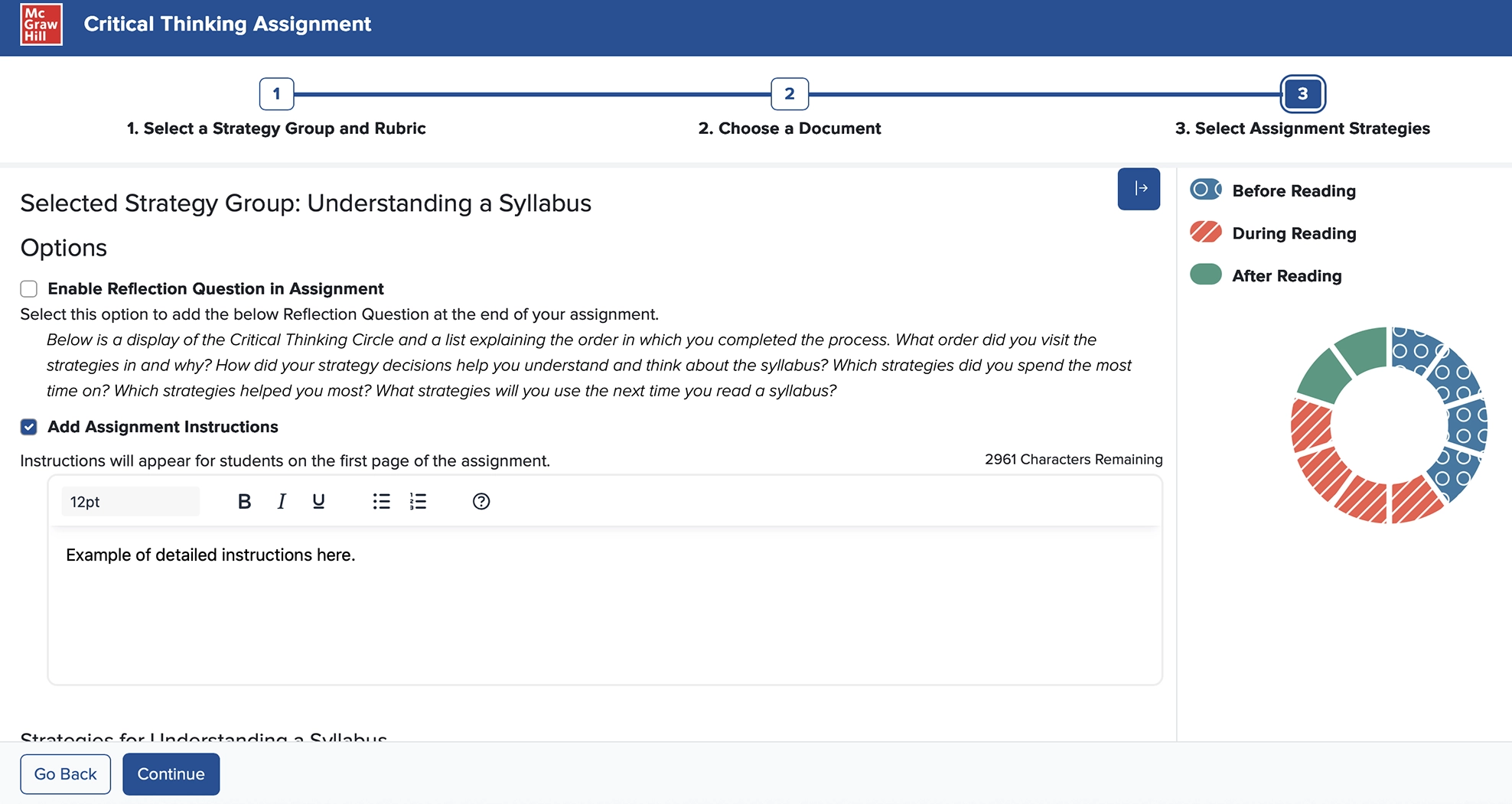The image size is (1512, 804).
Task: Open the 12pt font size selector
Action: click(130, 501)
